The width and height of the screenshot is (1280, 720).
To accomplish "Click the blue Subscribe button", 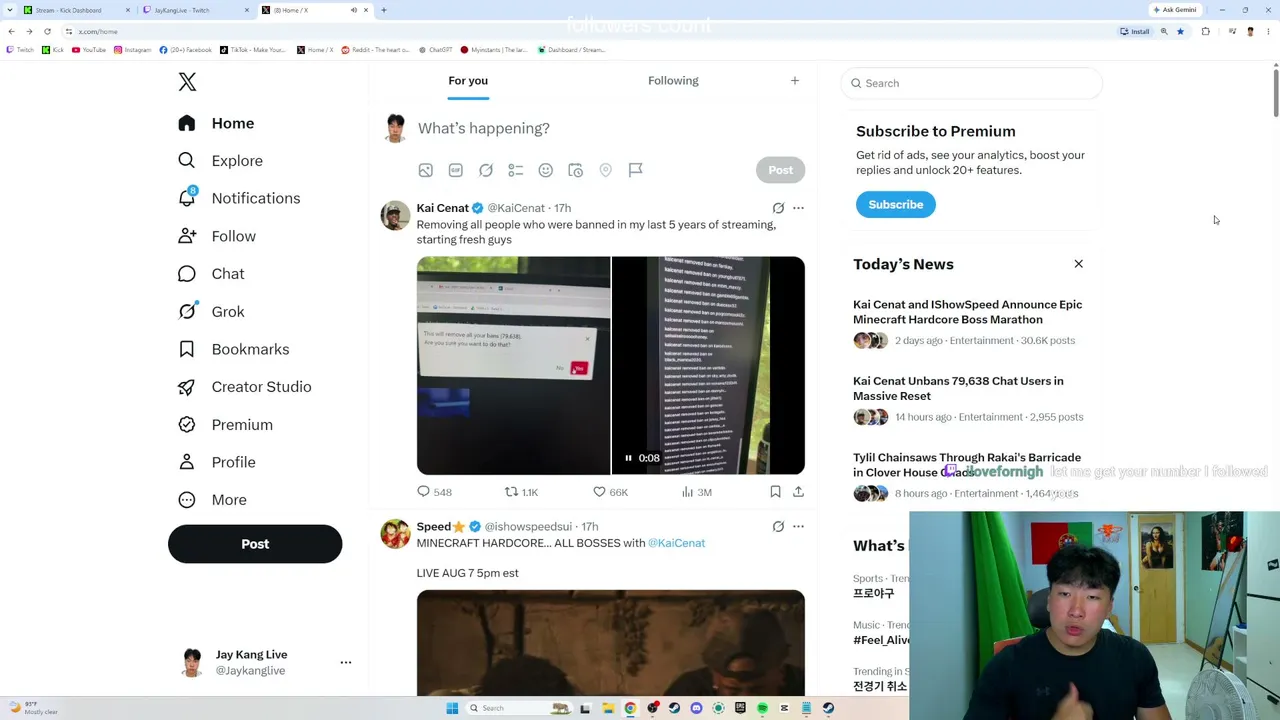I will point(896,204).
